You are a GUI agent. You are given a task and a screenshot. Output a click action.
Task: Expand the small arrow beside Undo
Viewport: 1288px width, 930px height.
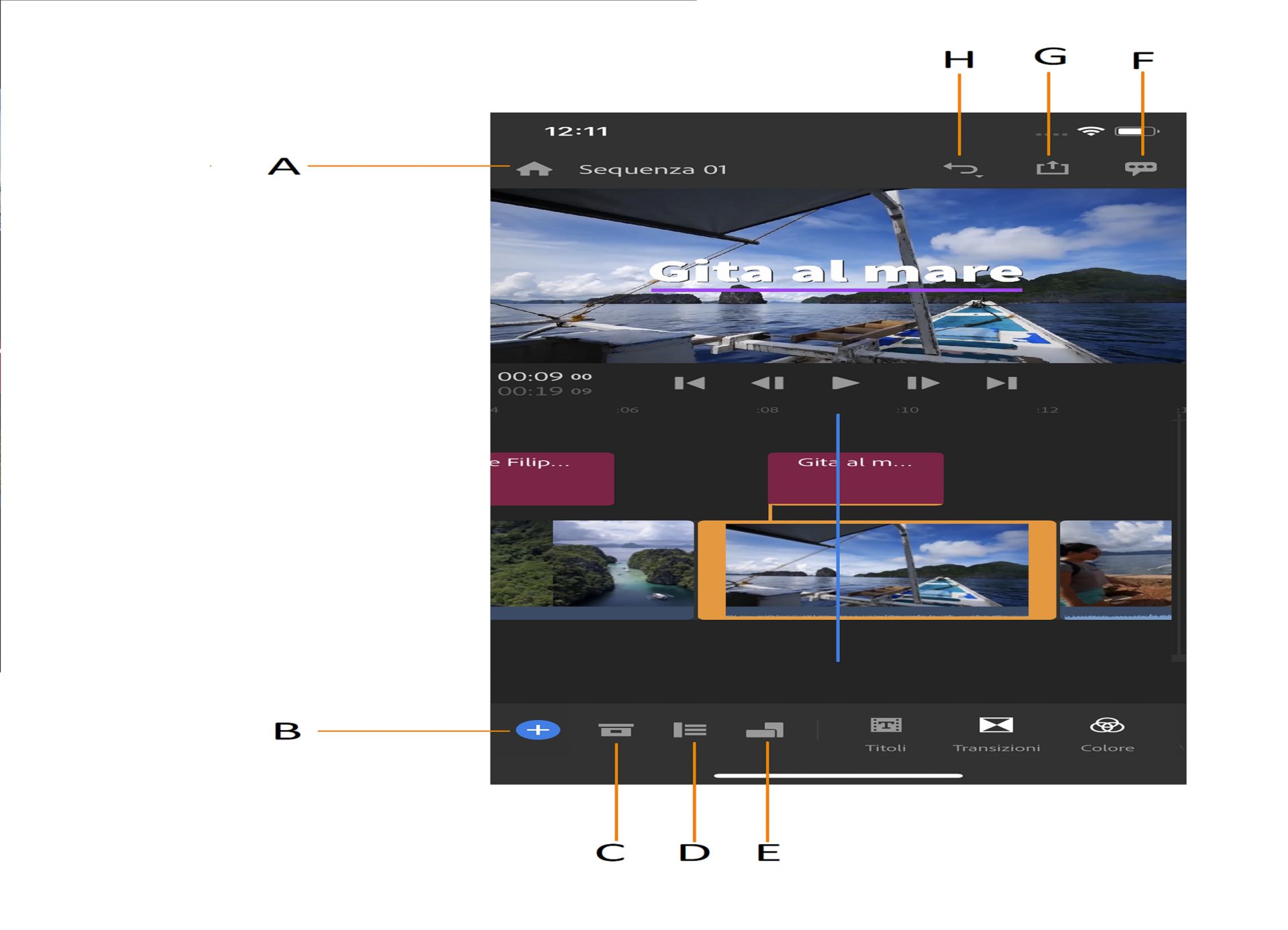coord(979,176)
